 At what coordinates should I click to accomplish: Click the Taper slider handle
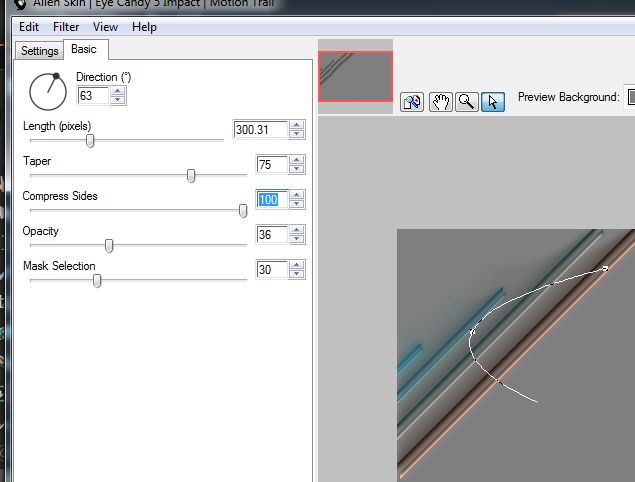191,176
